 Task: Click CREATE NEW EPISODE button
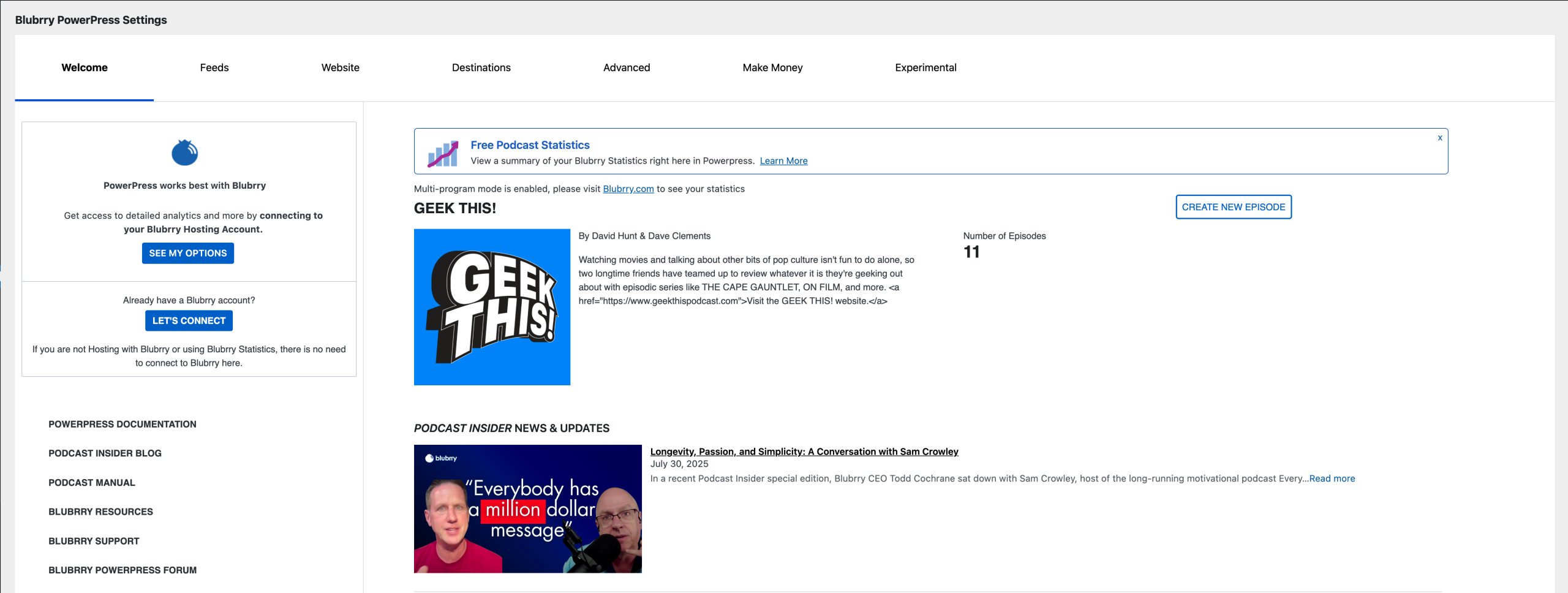click(1234, 207)
